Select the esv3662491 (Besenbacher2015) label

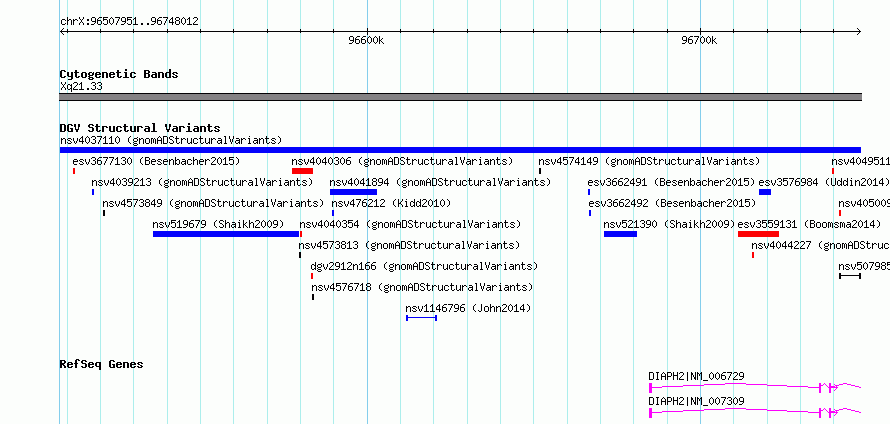pos(671,182)
